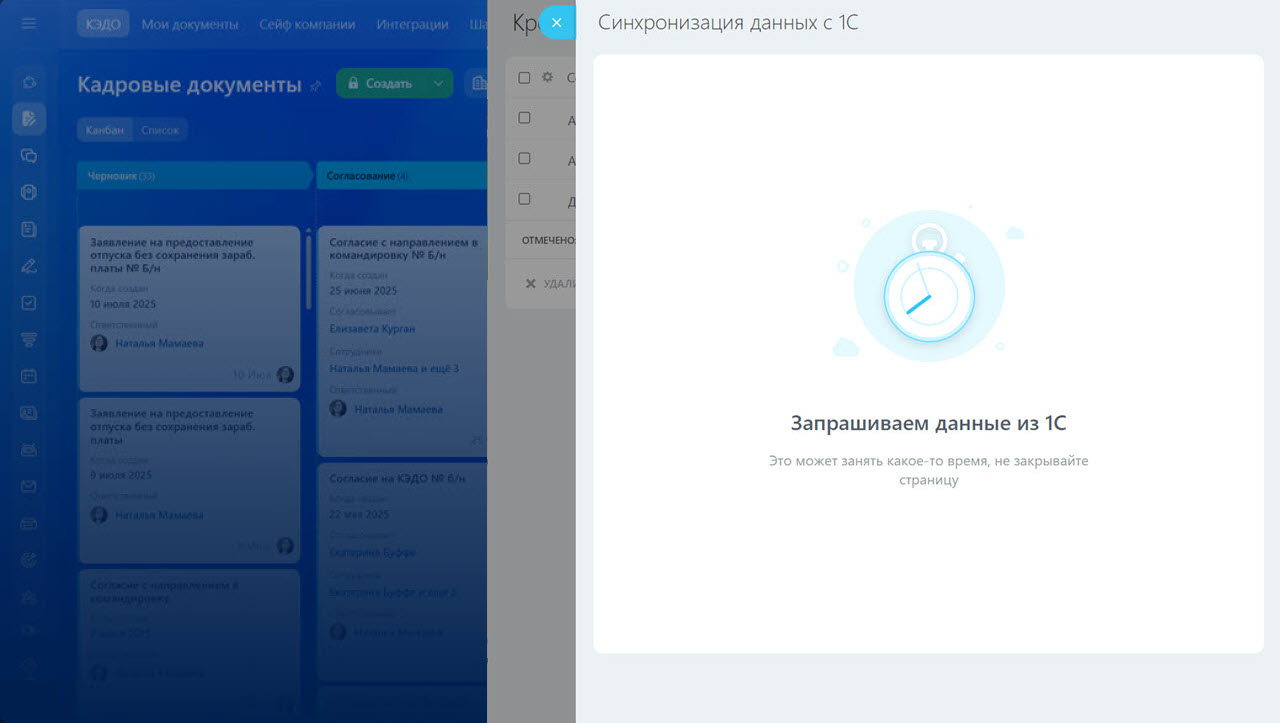Open the mail envelope icon in sidebar
This screenshot has width=1280, height=723.
point(29,487)
